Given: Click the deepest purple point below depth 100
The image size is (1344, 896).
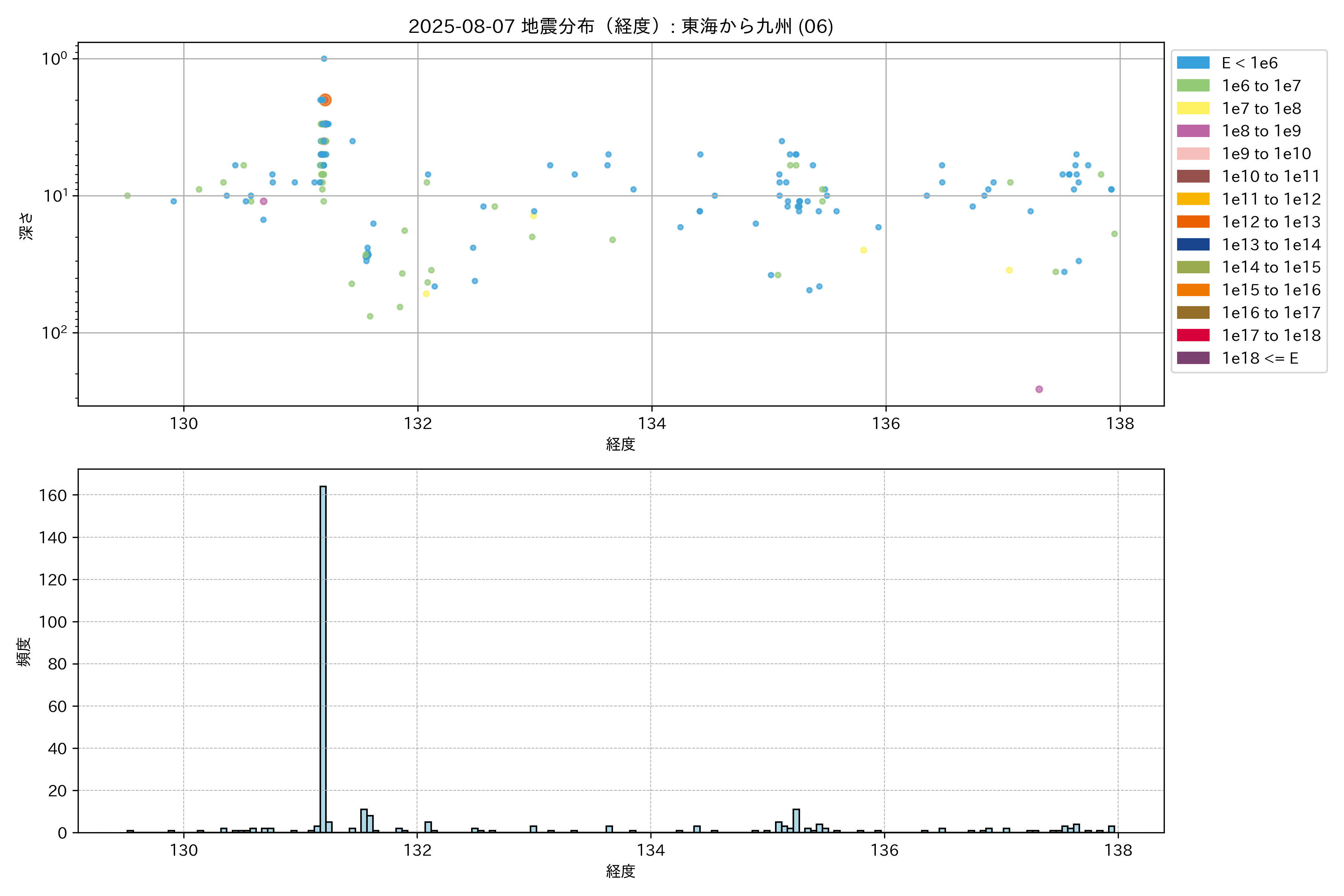Looking at the screenshot, I should 1039,389.
